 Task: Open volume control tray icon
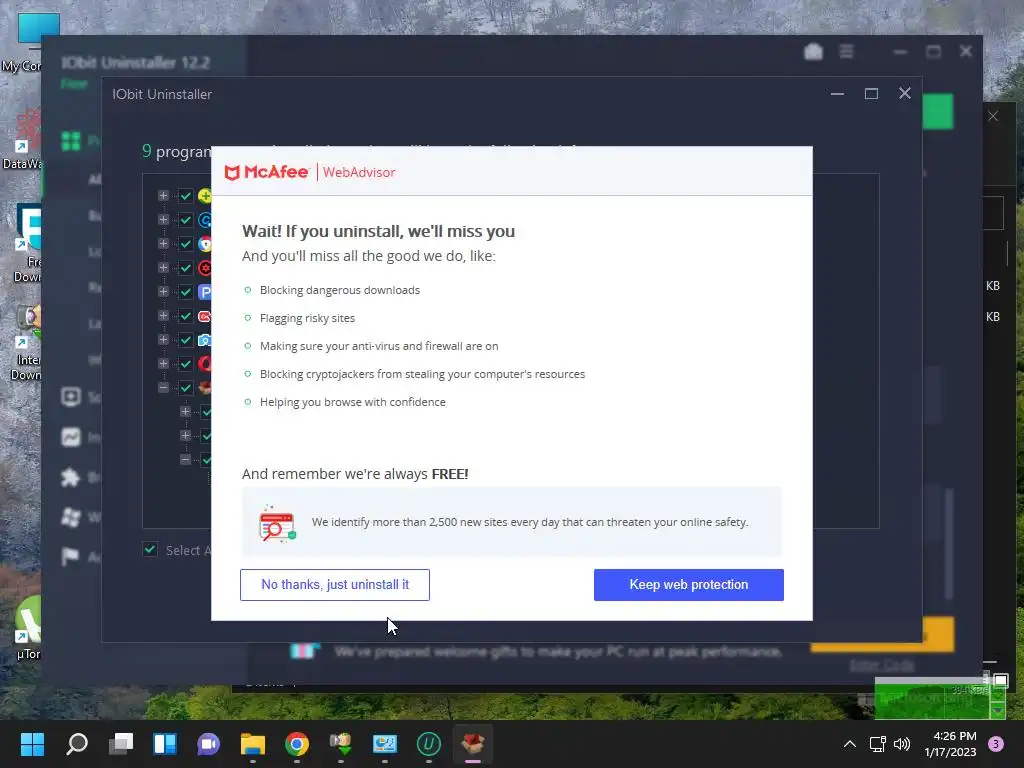pyautogui.click(x=902, y=744)
